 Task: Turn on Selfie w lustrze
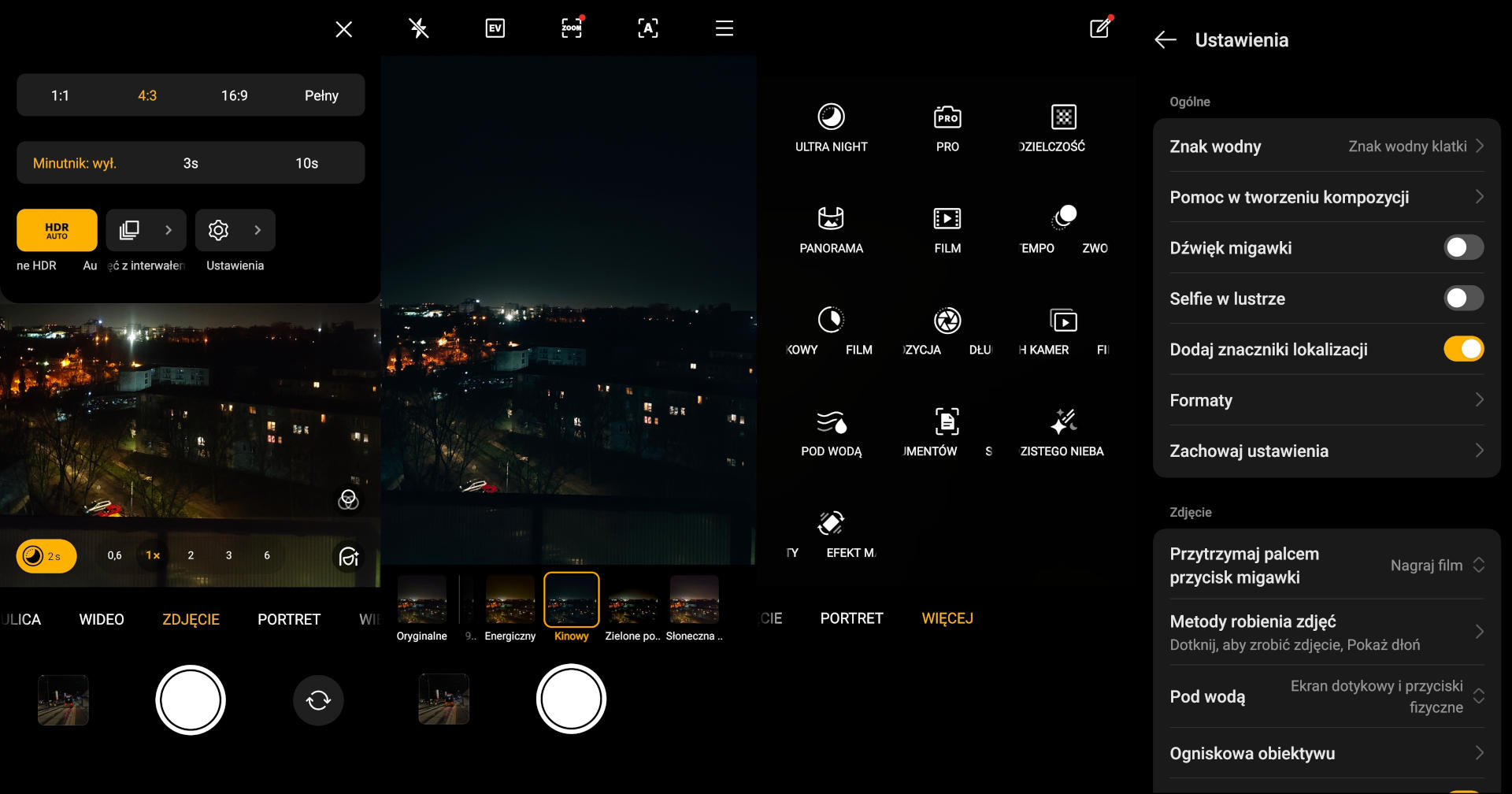[x=1462, y=299]
